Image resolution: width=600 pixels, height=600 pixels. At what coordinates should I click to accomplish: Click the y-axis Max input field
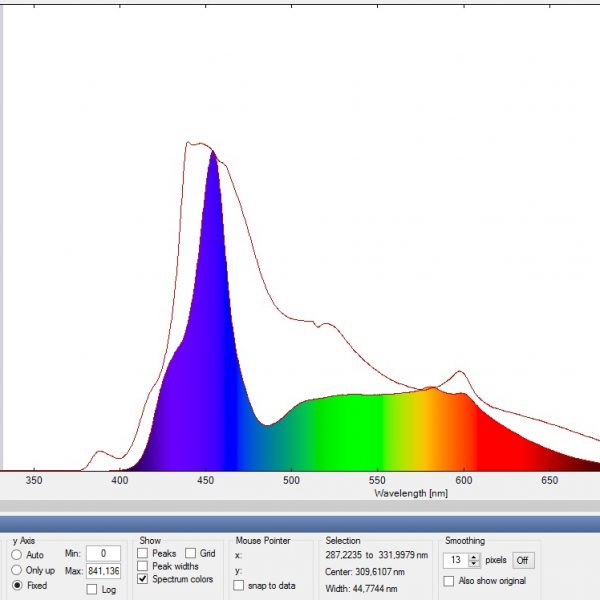coord(103,571)
